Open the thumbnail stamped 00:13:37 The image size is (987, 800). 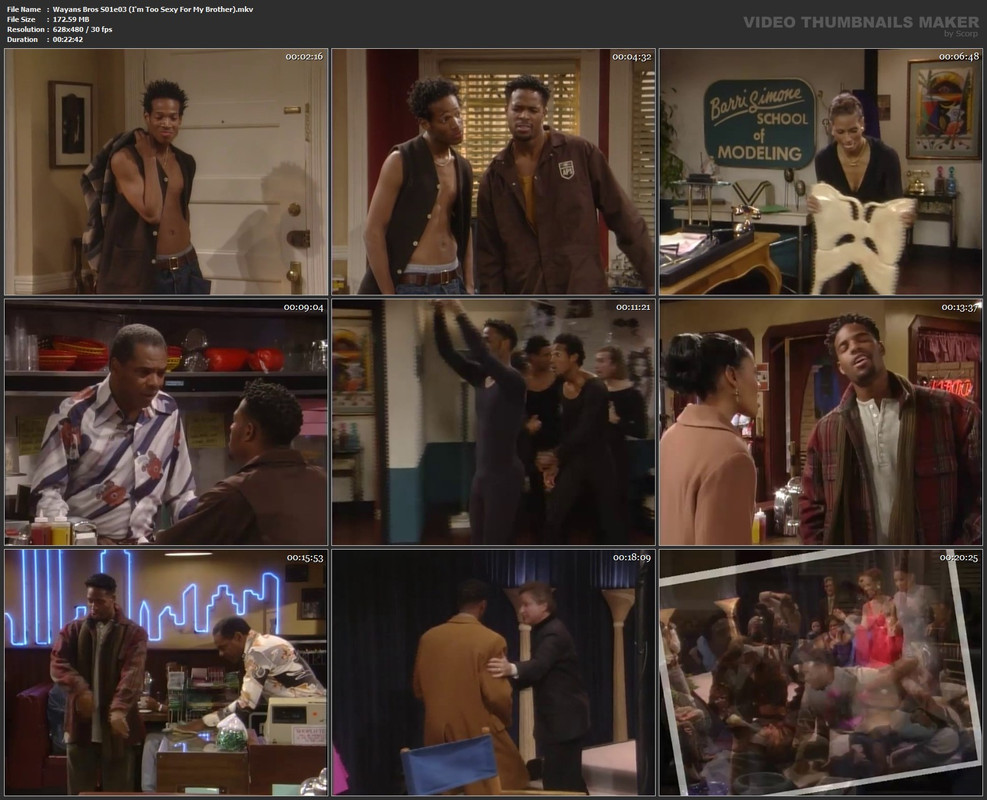pos(821,422)
